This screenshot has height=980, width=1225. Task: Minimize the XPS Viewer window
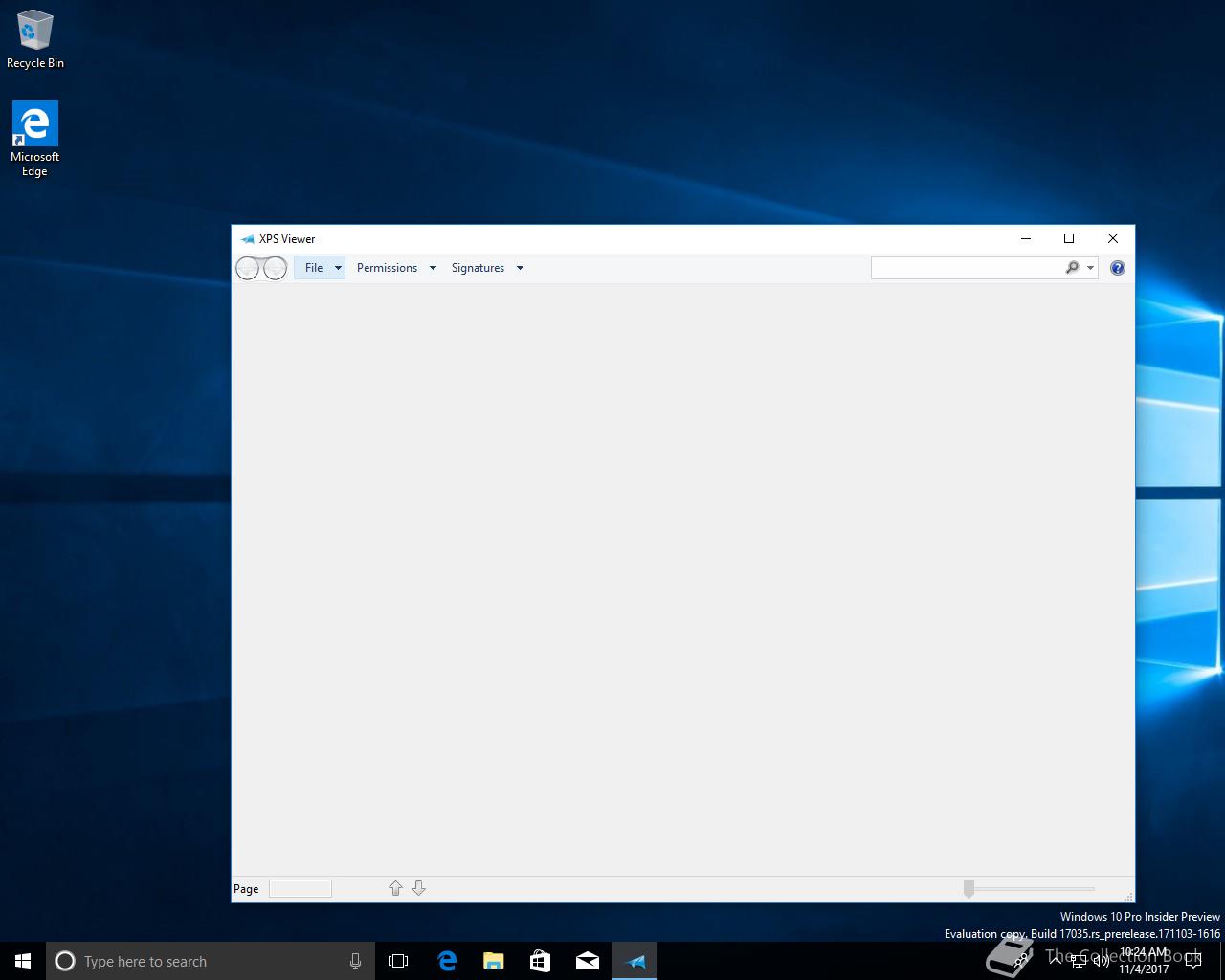1026,238
